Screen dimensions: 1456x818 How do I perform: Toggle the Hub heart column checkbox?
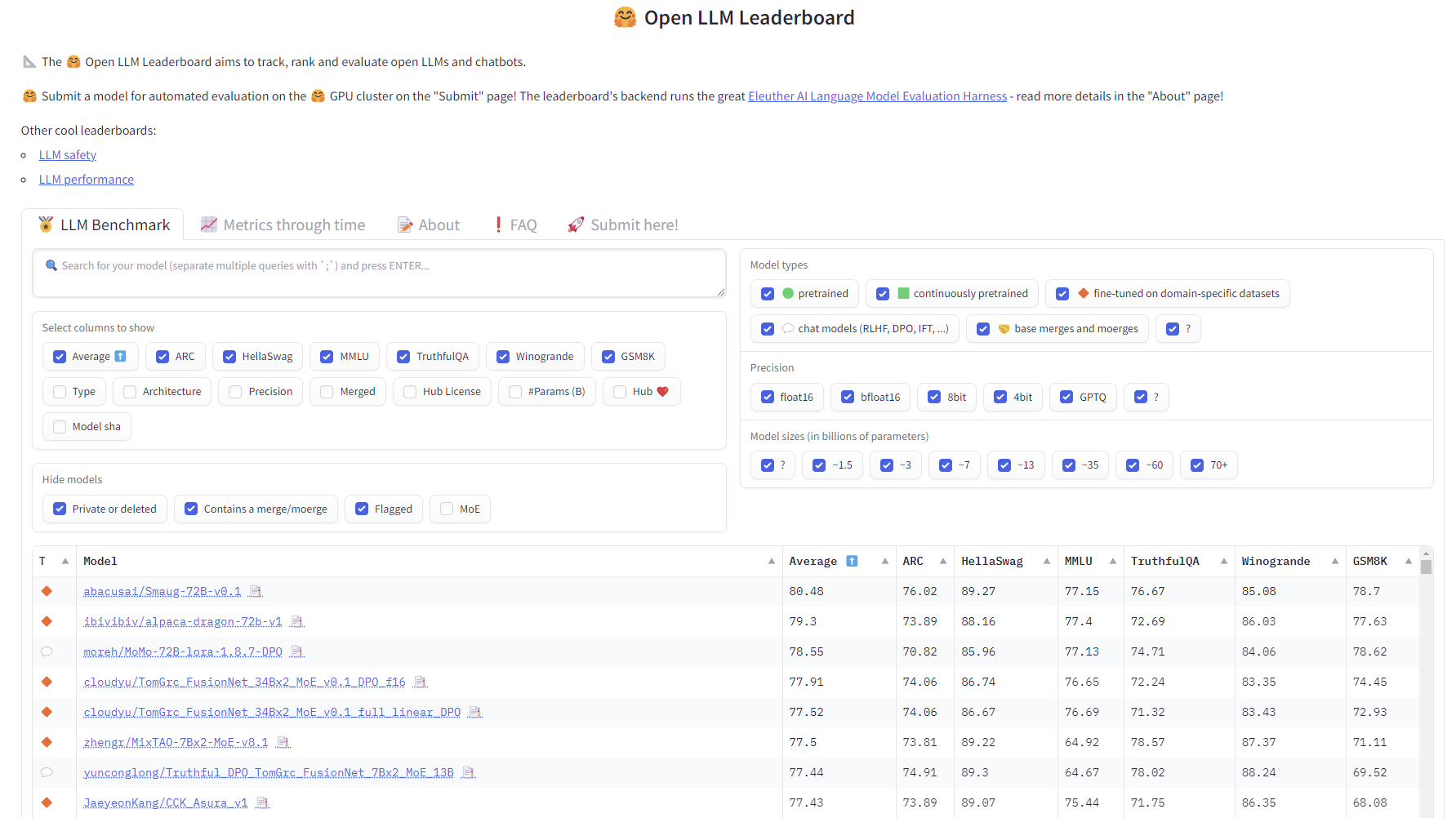click(620, 392)
